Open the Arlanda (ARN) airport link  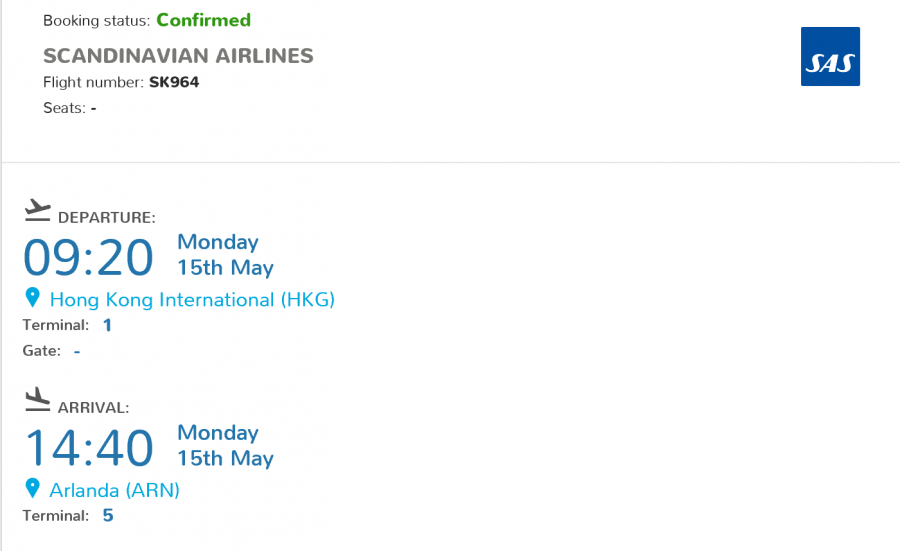tap(114, 490)
